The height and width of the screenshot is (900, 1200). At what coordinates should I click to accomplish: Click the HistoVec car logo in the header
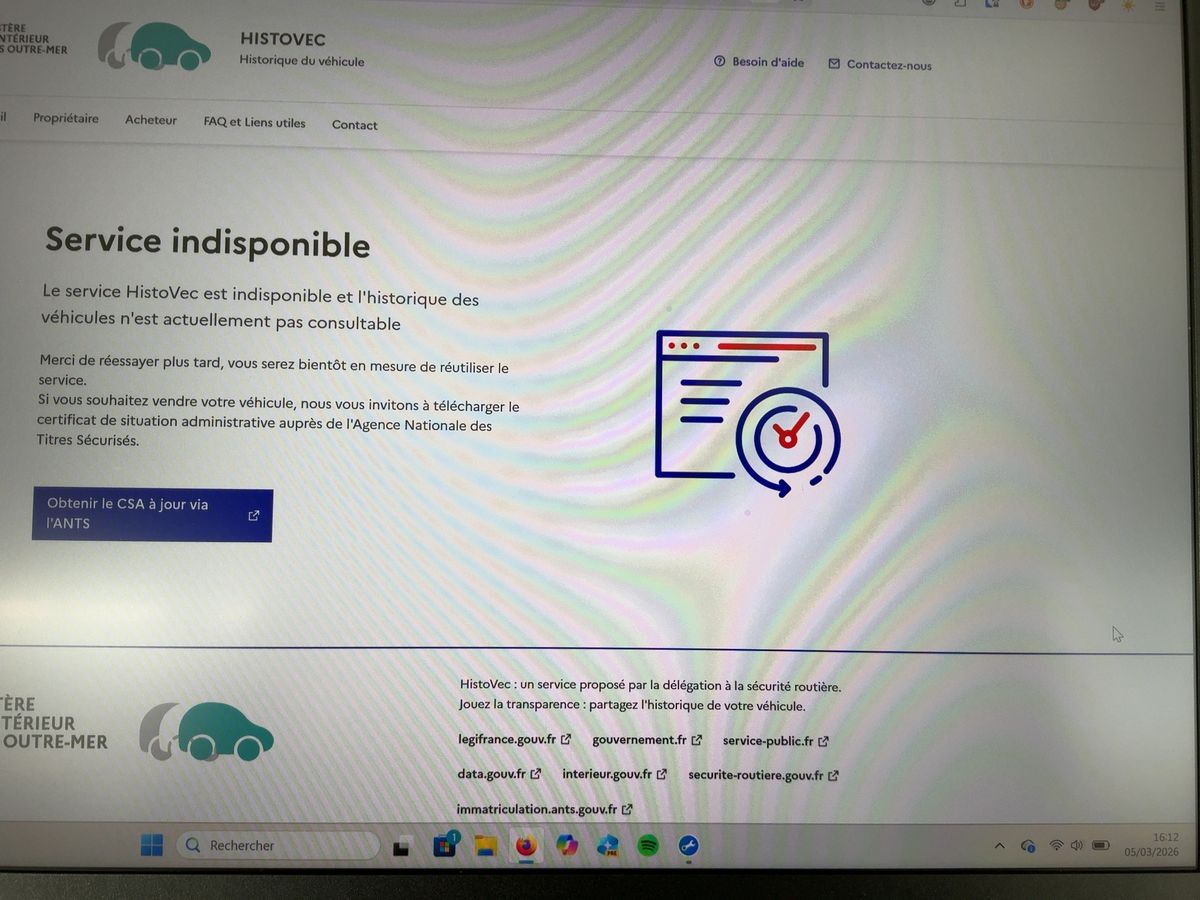point(155,45)
